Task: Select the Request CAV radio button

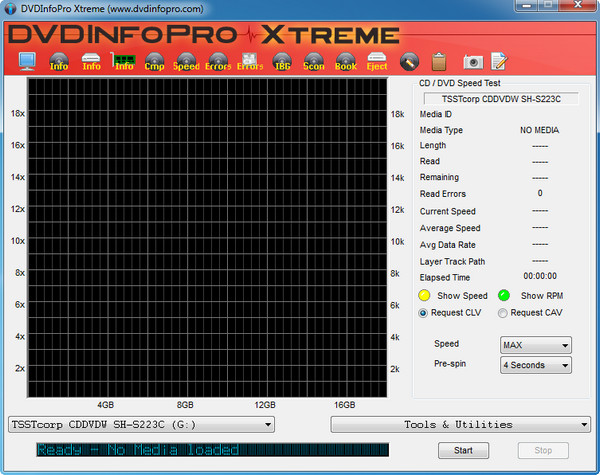Action: (502, 313)
